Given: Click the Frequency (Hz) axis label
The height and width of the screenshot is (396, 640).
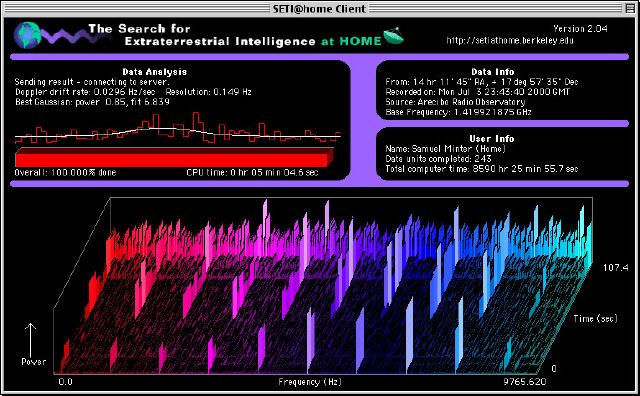Looking at the screenshot, I should 310,382.
